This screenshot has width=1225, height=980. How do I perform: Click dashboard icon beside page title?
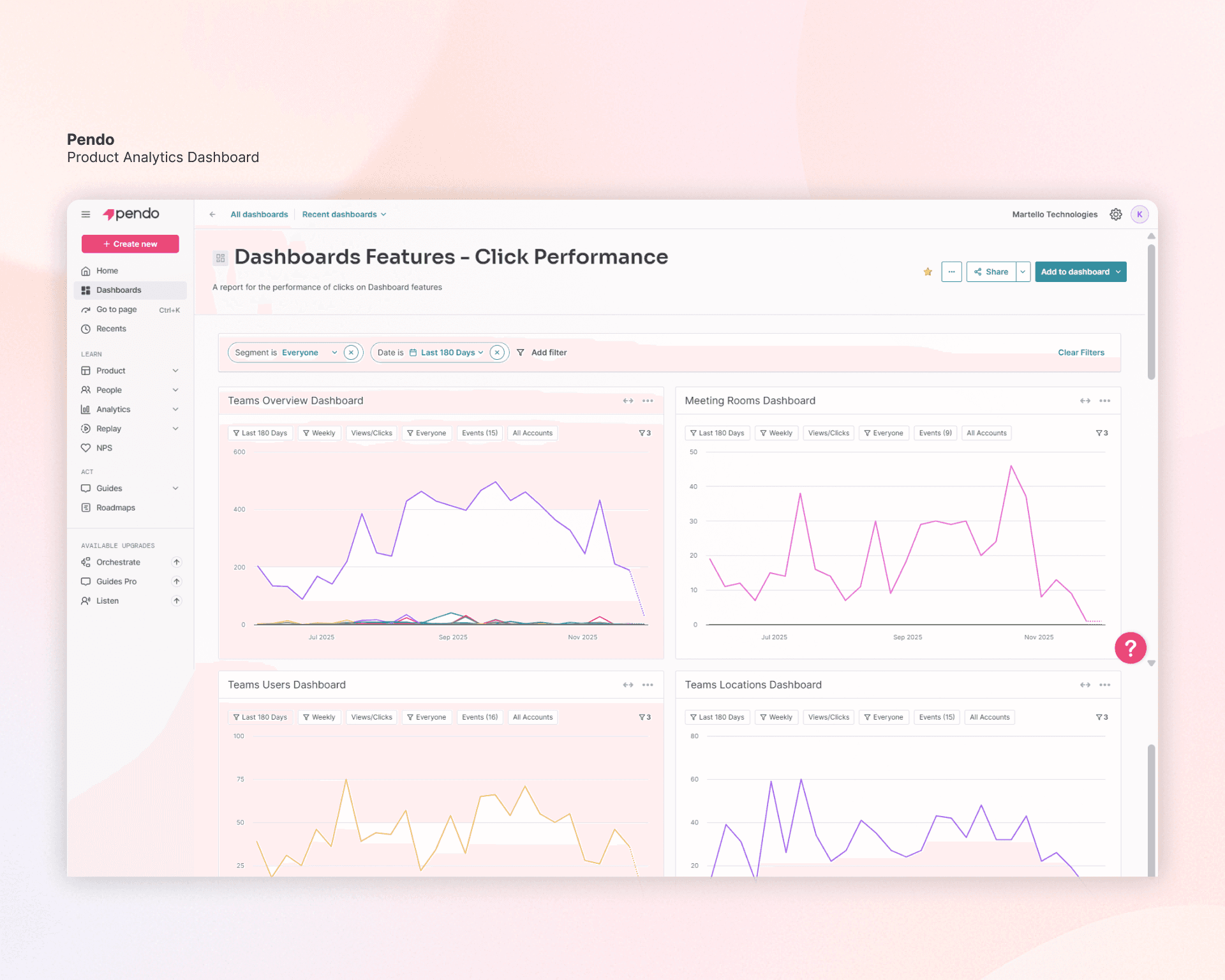coord(221,258)
